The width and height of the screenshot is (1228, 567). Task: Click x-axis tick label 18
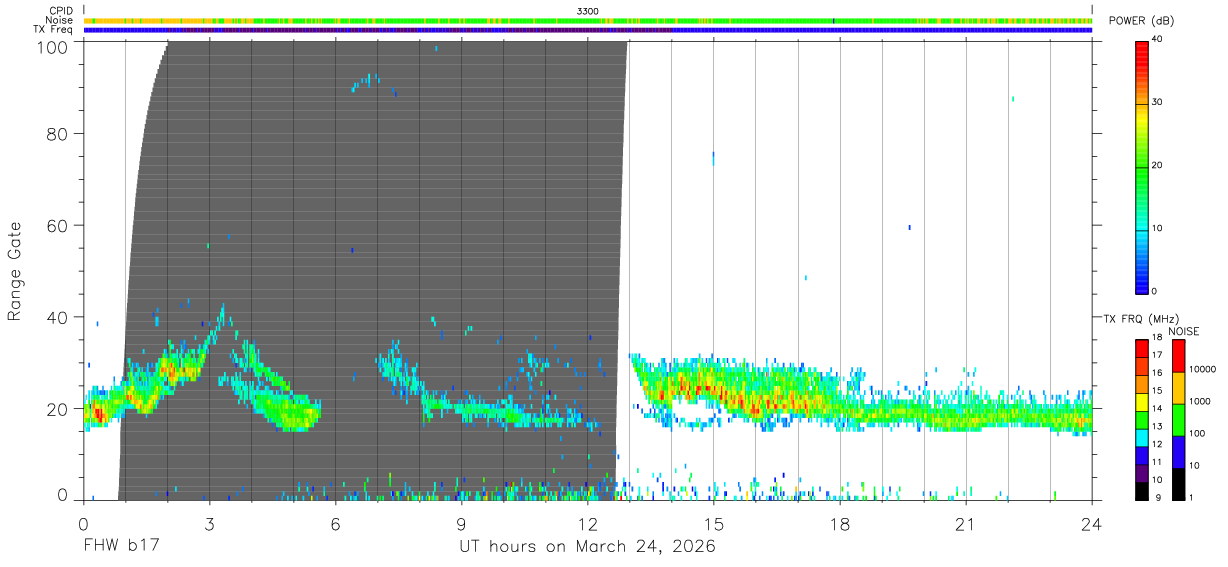pos(839,524)
